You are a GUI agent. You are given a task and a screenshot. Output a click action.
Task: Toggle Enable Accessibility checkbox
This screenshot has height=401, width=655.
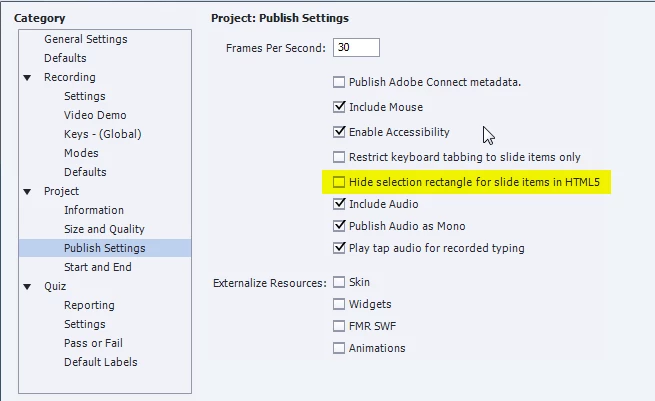coord(339,132)
